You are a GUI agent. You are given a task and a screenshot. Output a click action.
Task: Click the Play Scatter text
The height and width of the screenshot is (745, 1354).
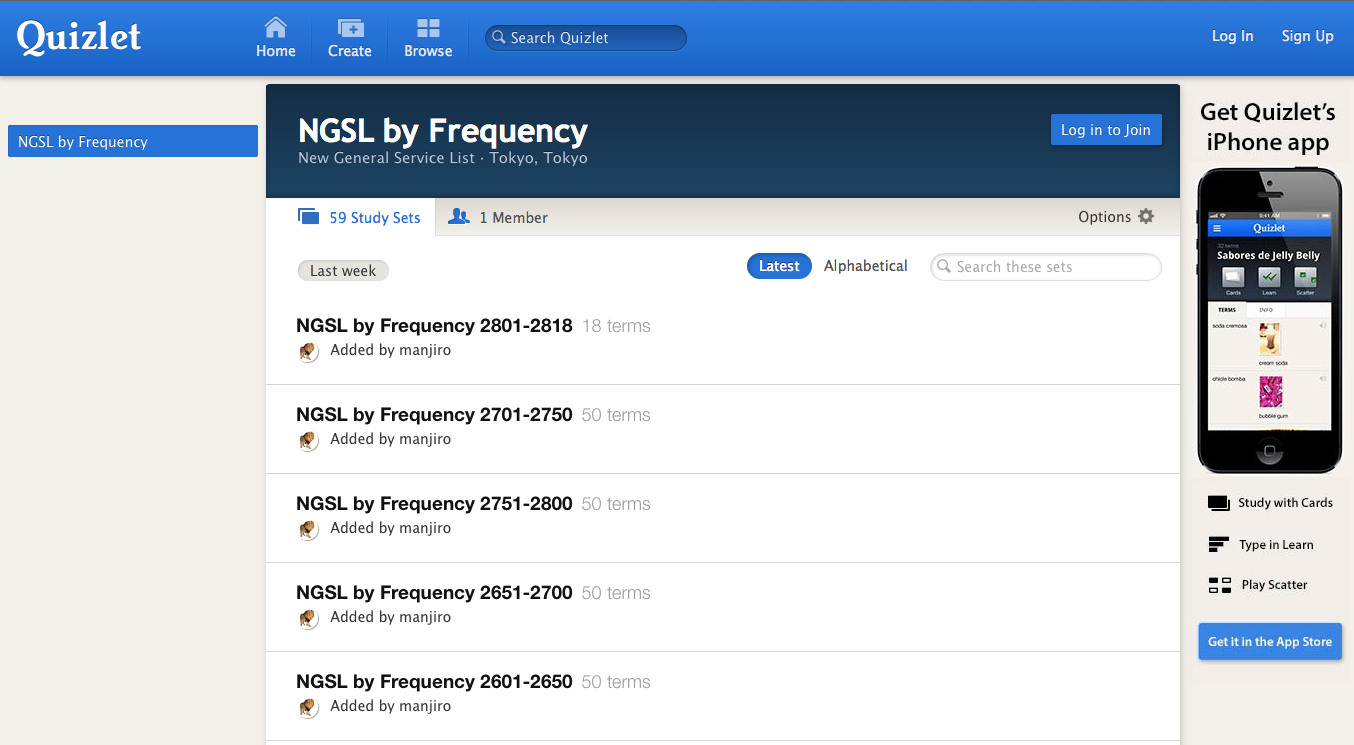pyautogui.click(x=1275, y=585)
